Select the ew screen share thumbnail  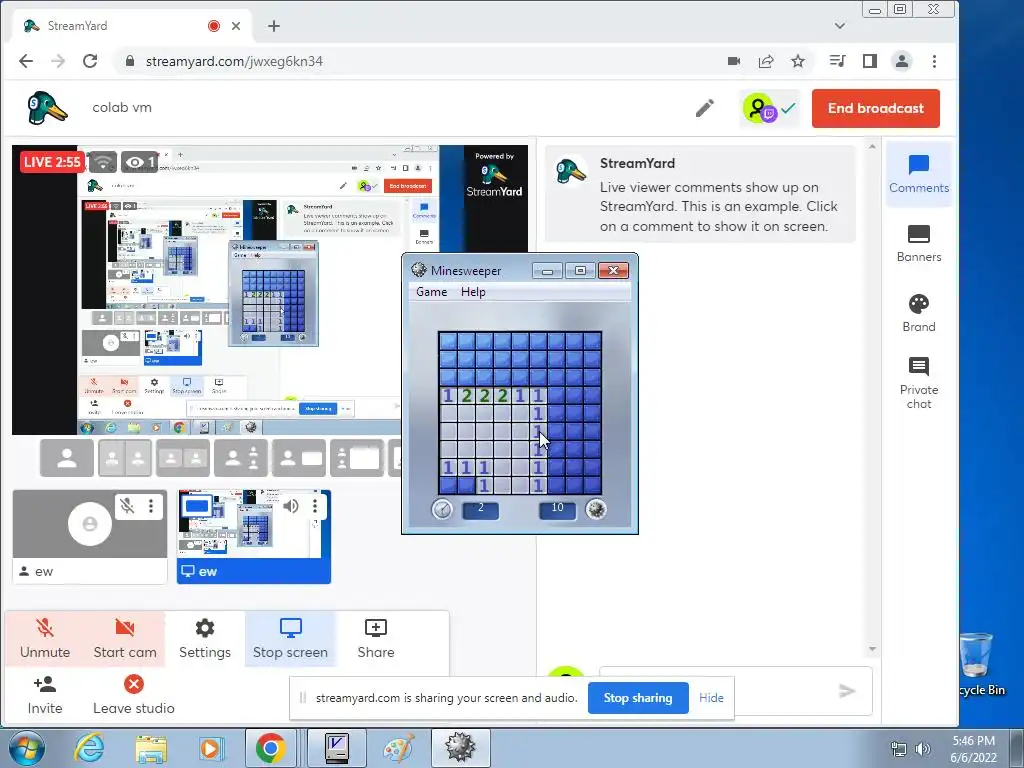coord(253,536)
